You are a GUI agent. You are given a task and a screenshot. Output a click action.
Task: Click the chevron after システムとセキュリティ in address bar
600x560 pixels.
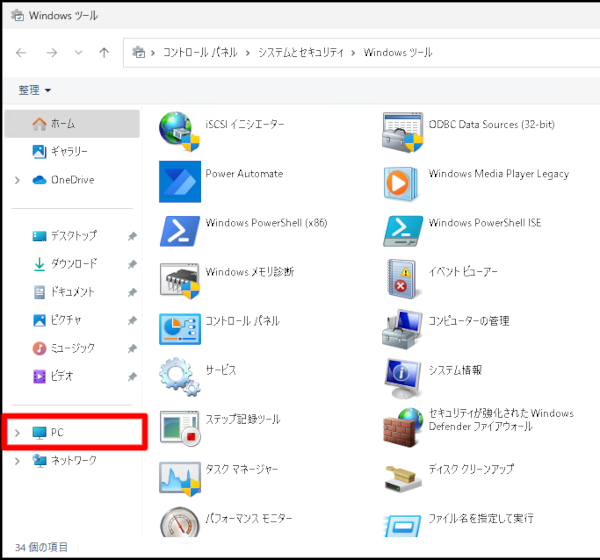point(353,53)
